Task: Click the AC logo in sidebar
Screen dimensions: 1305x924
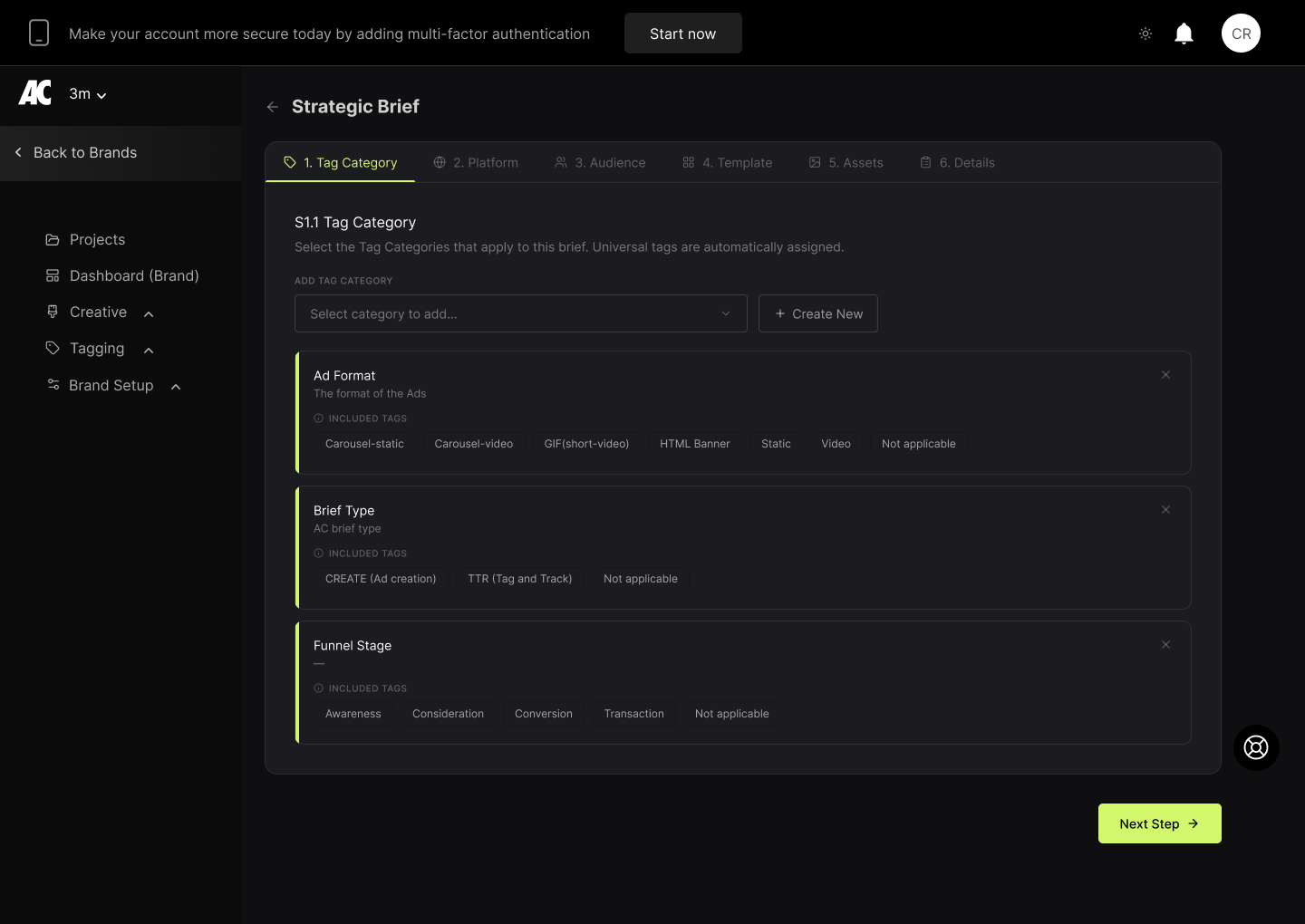Action: [x=35, y=93]
